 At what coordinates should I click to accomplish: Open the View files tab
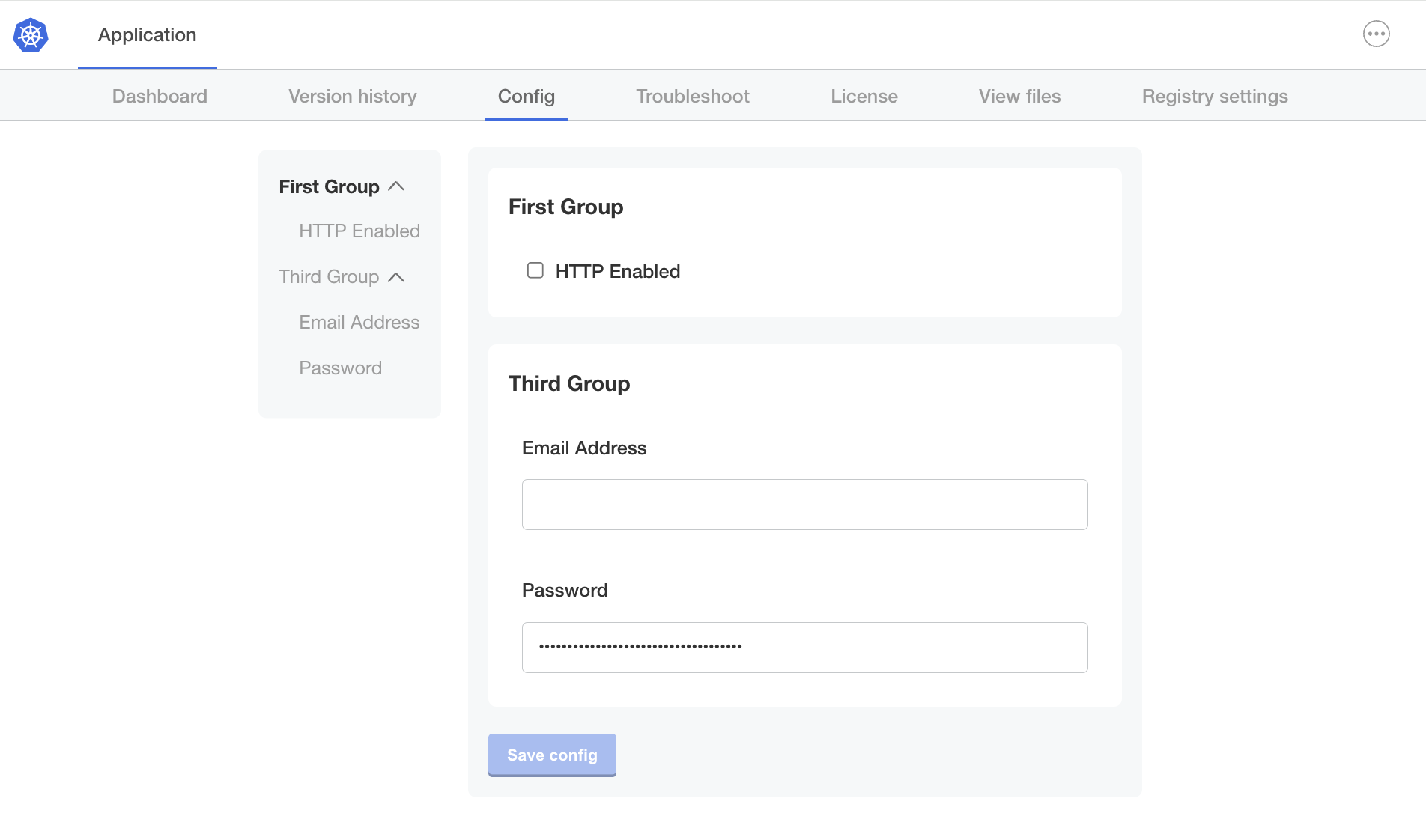(x=1019, y=96)
